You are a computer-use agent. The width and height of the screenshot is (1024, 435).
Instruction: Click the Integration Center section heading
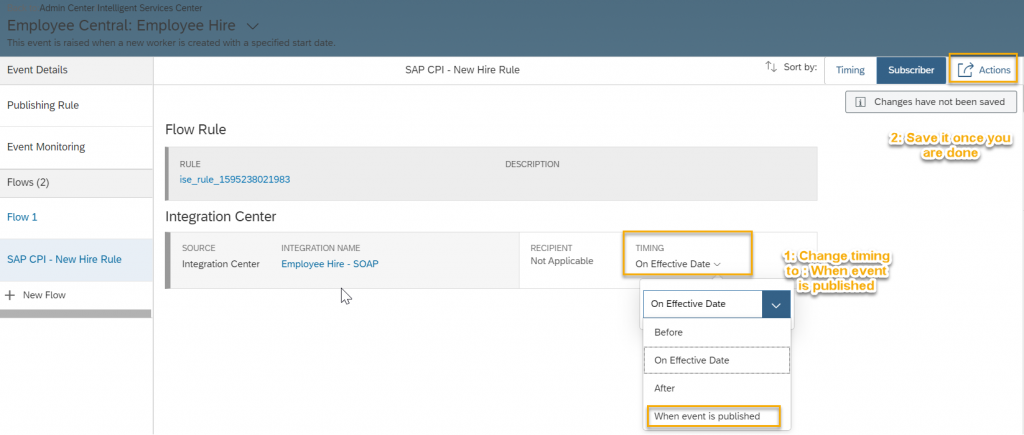pos(221,215)
